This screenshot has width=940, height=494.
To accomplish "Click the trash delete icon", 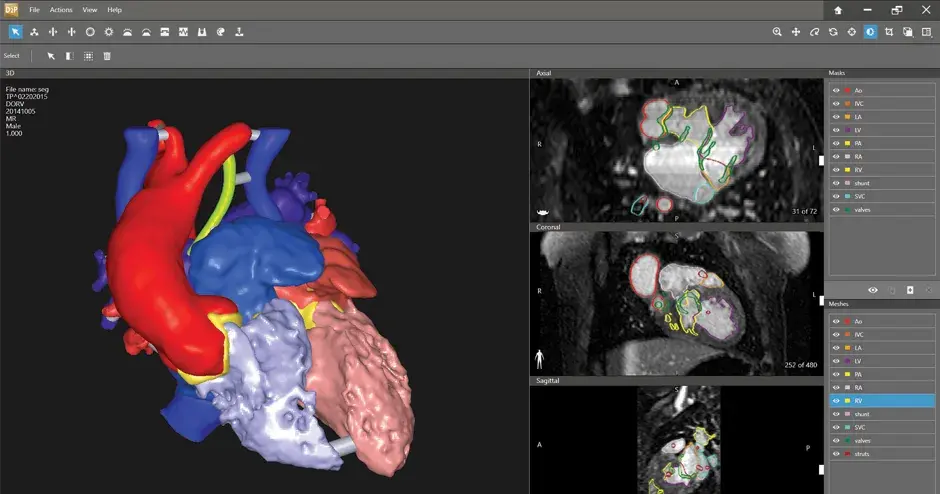I will click(x=107, y=56).
